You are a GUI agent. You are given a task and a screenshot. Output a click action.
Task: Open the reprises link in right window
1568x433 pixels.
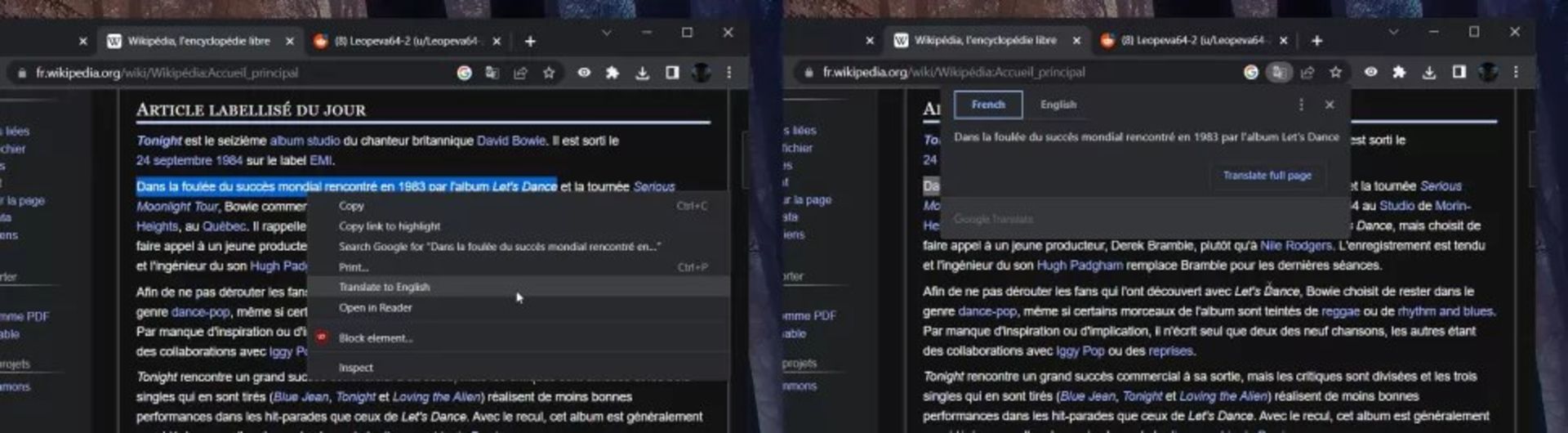1170,351
